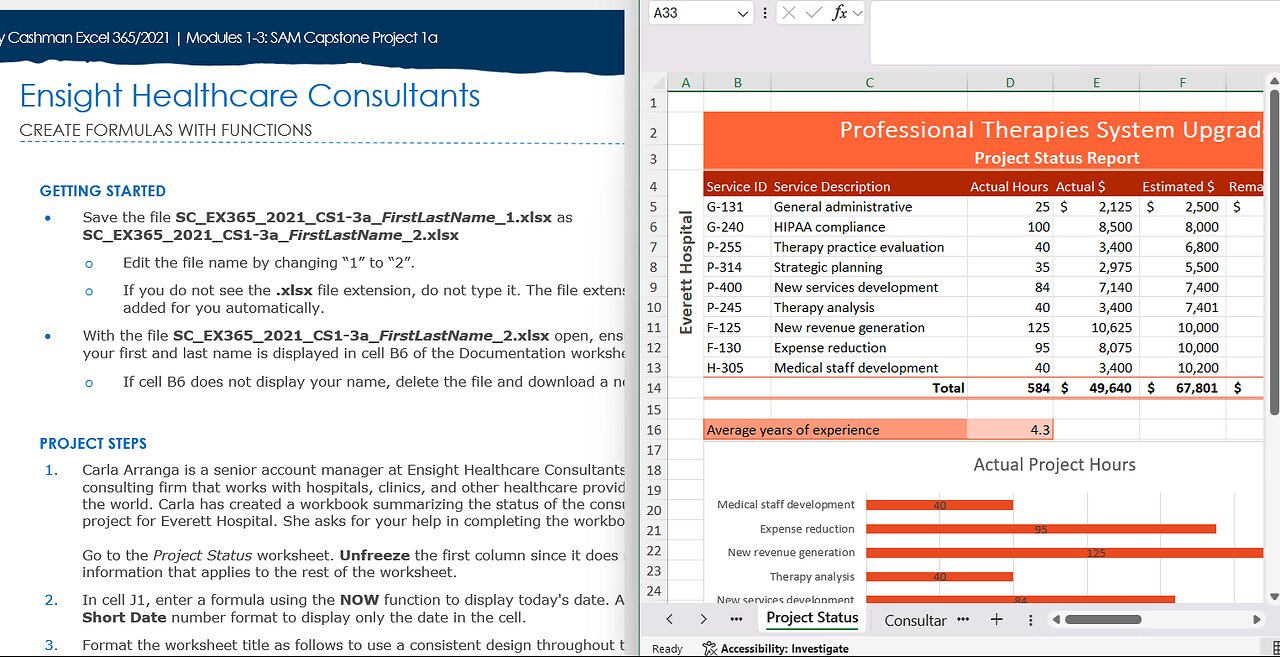This screenshot has height=657, width=1280.
Task: Click the vertical scrollbar down arrow
Action: pyautogui.click(x=1273, y=597)
